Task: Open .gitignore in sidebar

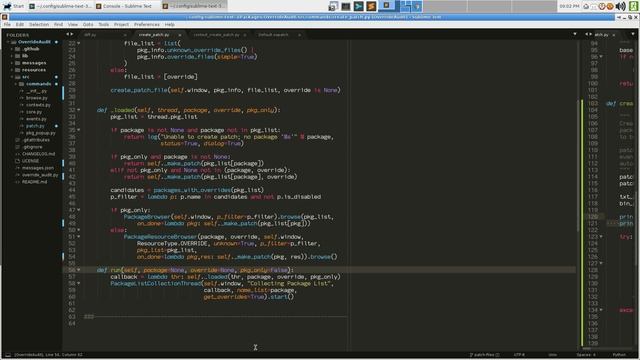Action: pyautogui.click(x=32, y=147)
